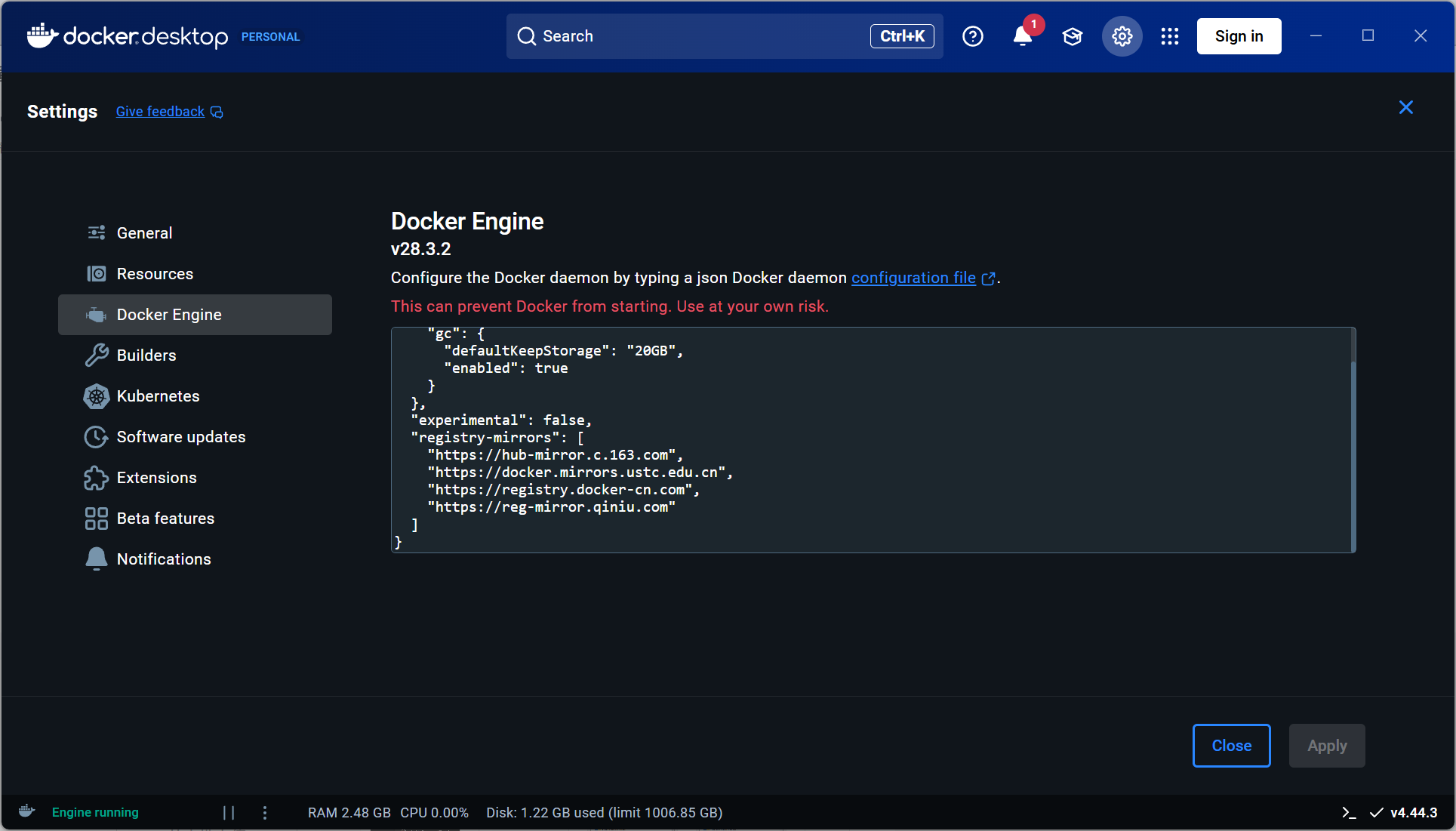Click the Give feedback link

[160, 112]
